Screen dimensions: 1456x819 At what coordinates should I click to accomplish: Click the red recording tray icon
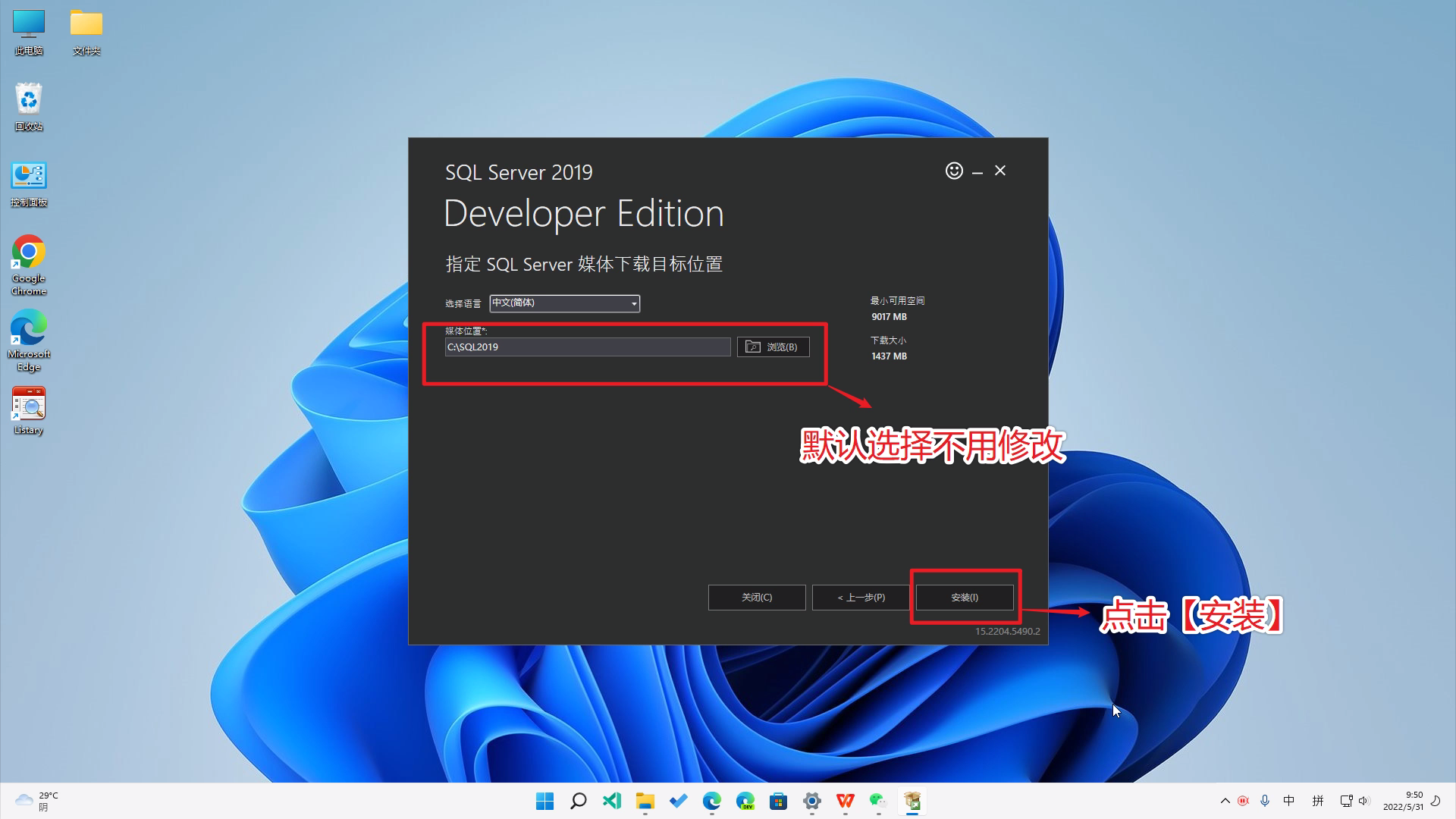pos(1243,801)
